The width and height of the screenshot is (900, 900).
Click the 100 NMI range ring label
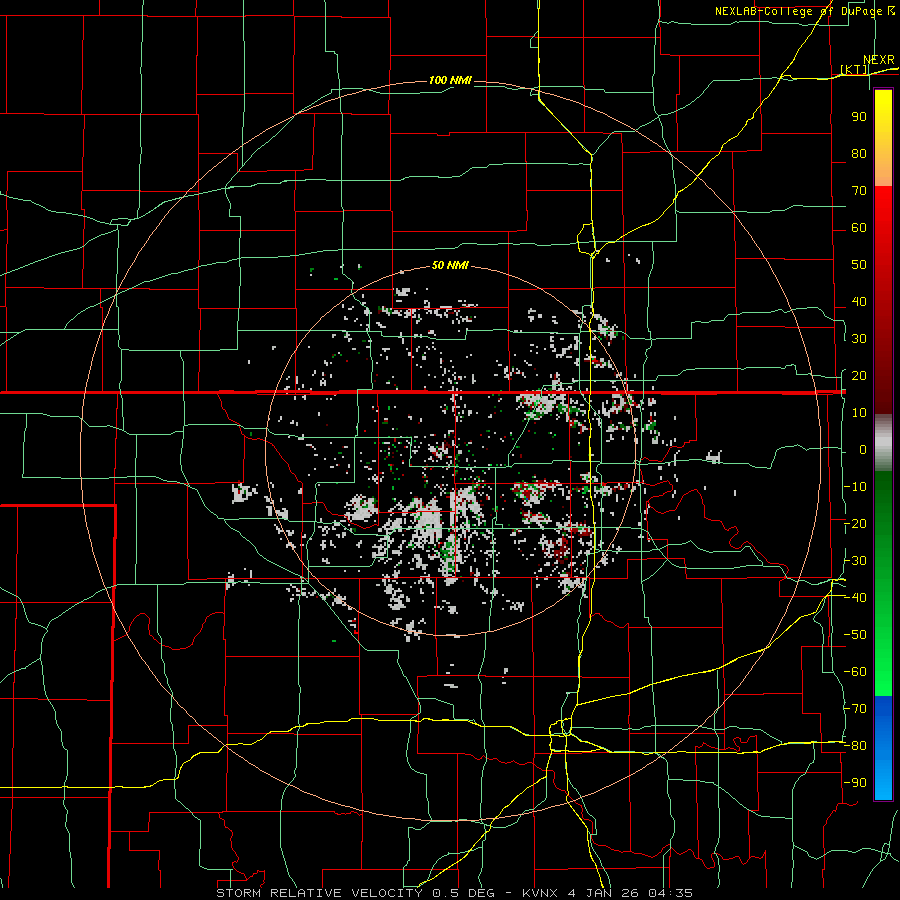pyautogui.click(x=450, y=80)
